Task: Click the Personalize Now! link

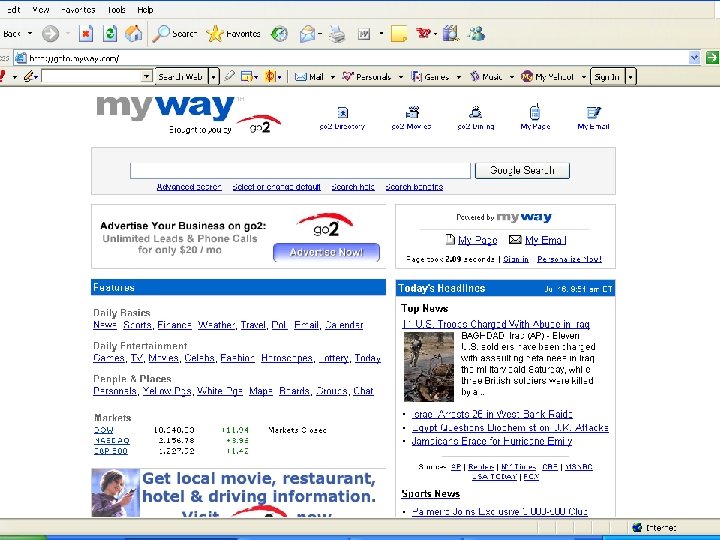Action: coord(569,259)
